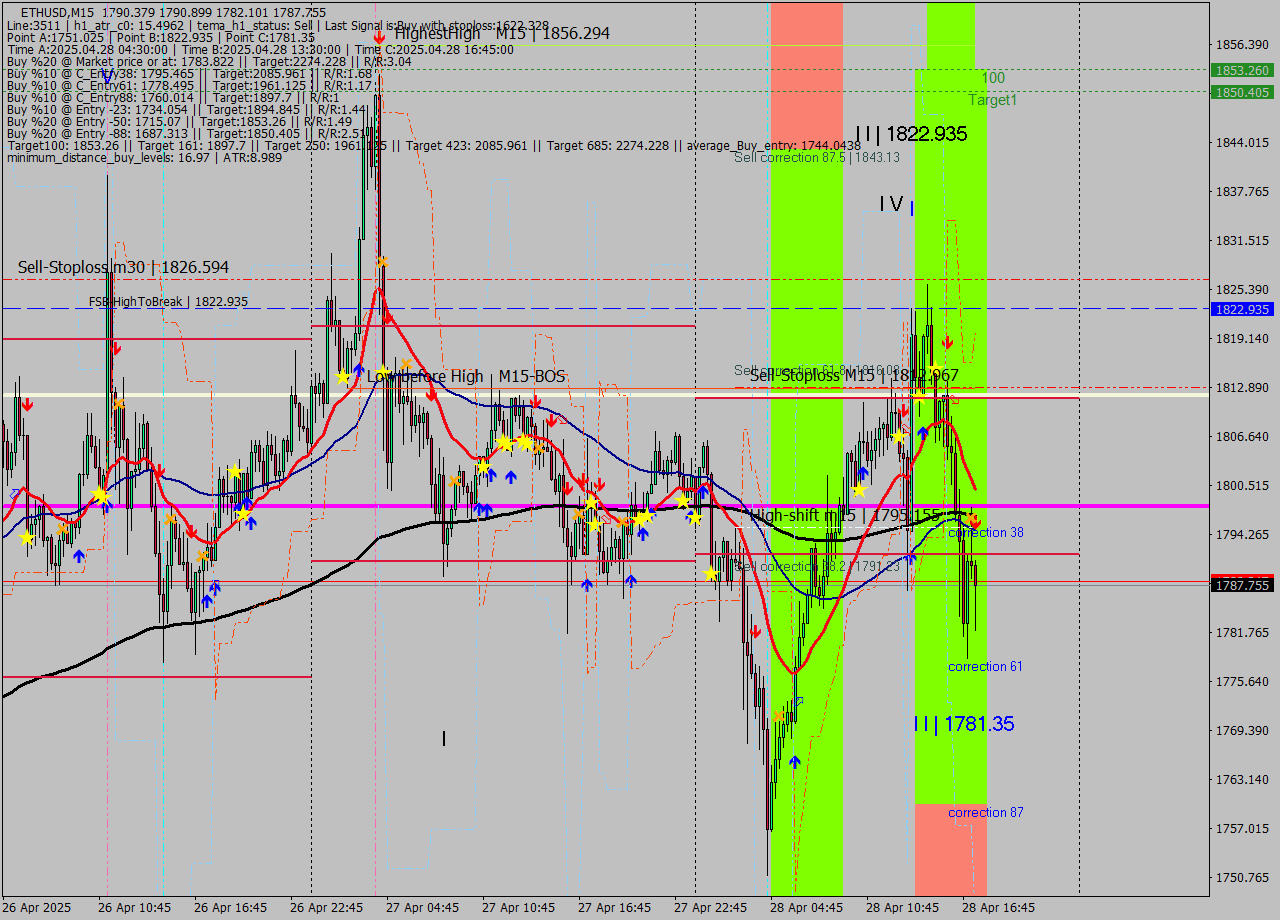
Task: Select the blue buy arrow near the 28 Apr low
Action: (794, 761)
